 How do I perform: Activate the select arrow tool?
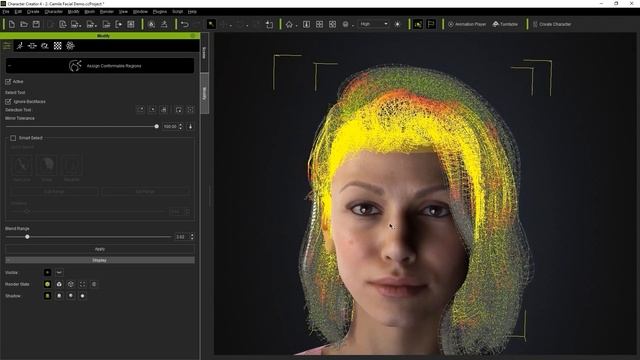click(x=211, y=24)
